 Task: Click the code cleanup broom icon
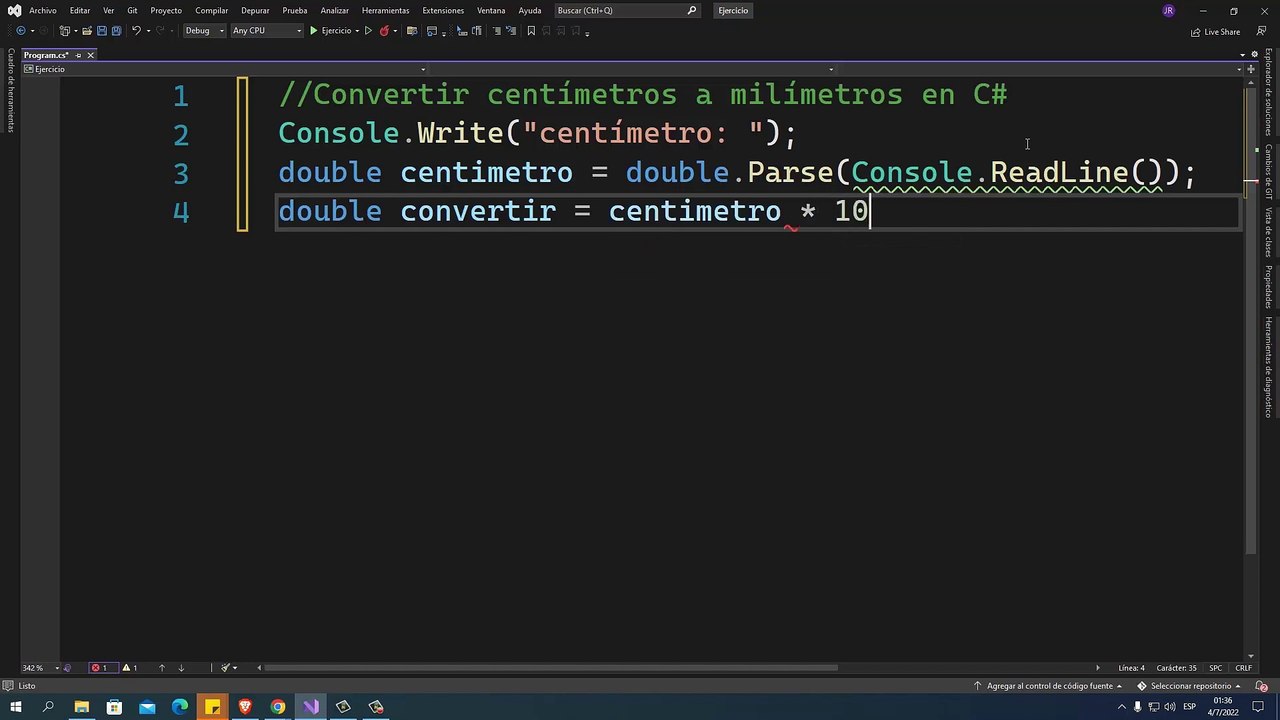pos(225,668)
